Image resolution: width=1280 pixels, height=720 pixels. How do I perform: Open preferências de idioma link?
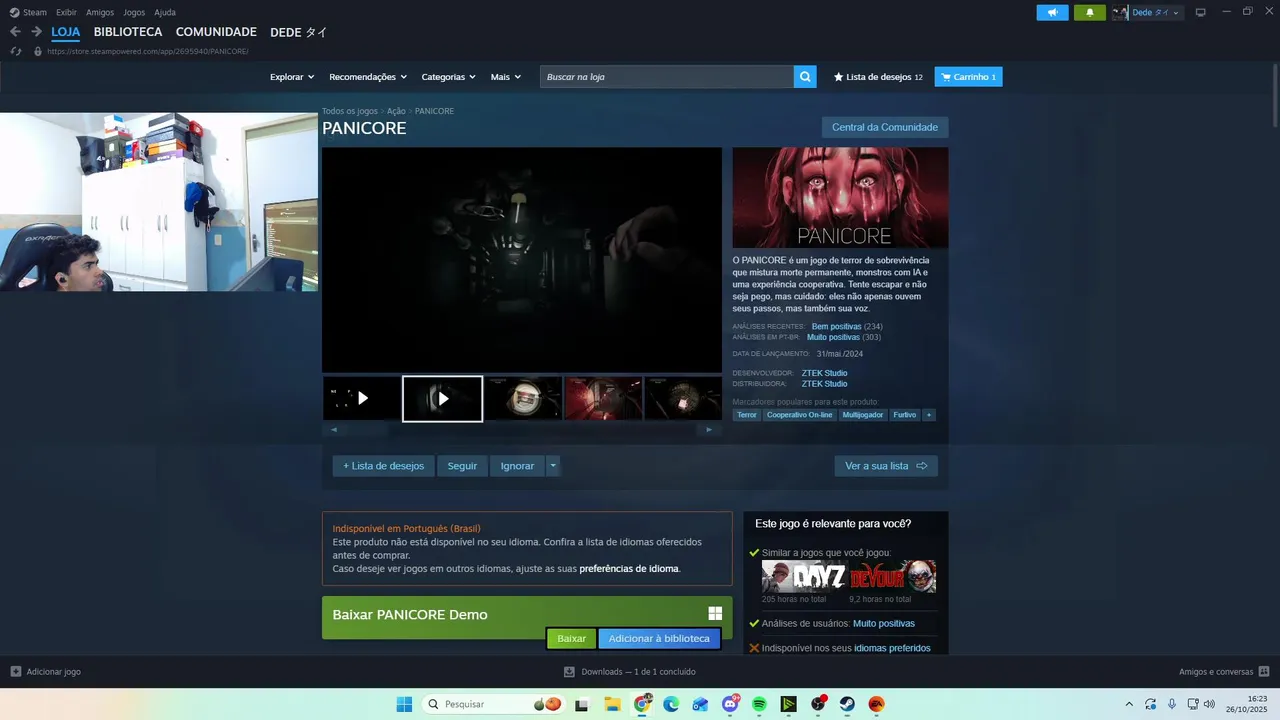point(629,569)
